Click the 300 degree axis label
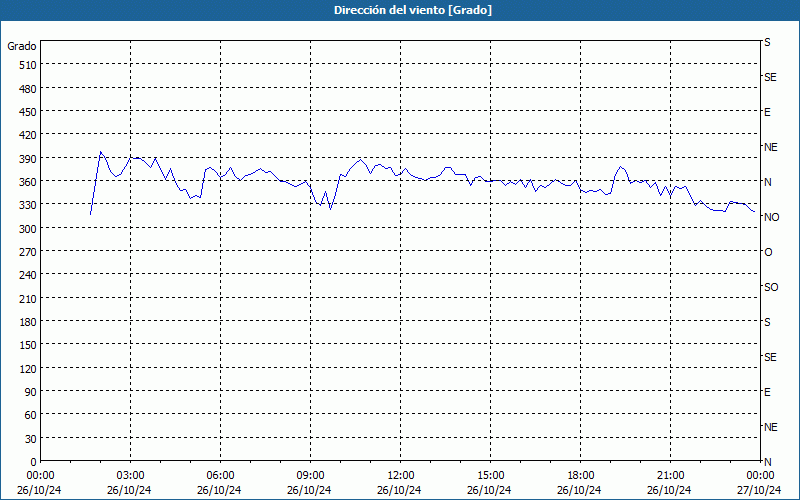 click(x=28, y=229)
